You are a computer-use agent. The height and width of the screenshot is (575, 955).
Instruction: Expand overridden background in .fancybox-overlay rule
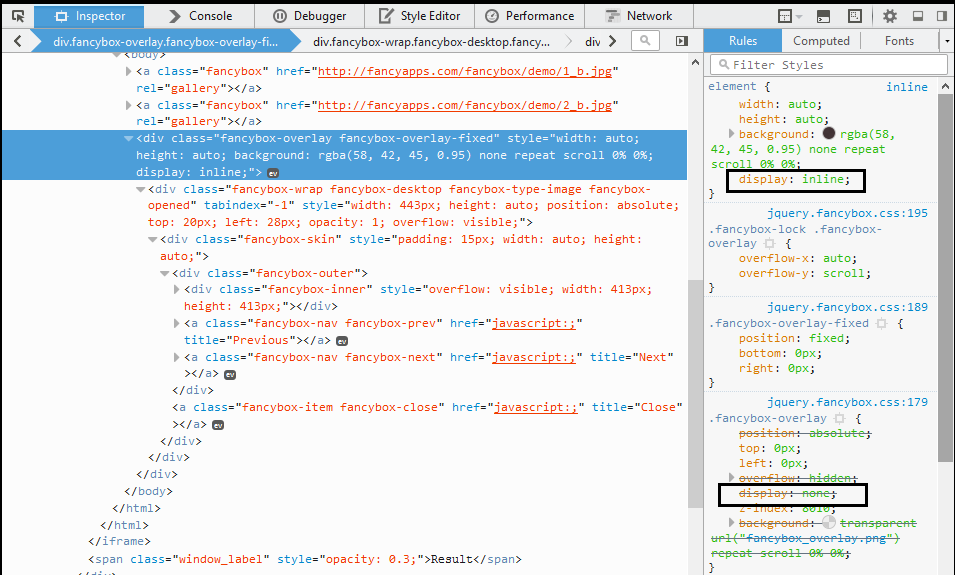[x=731, y=523]
